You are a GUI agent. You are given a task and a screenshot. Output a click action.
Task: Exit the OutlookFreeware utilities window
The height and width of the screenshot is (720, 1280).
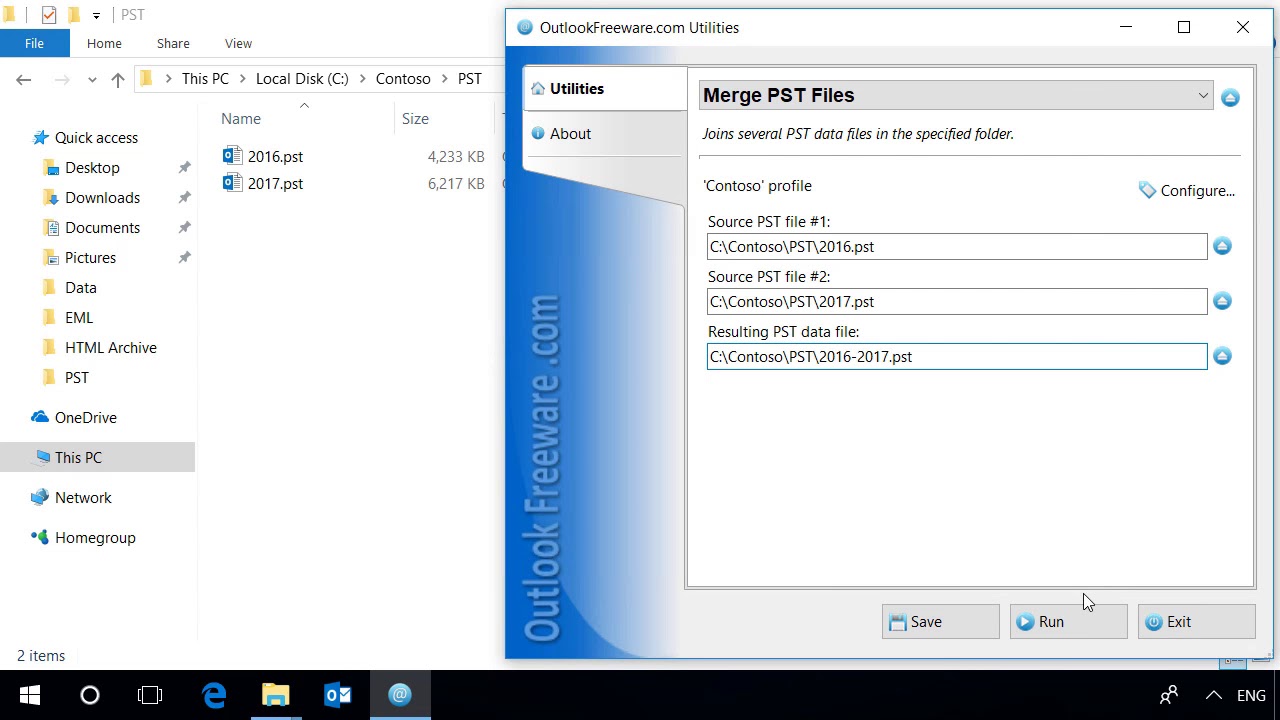1196,622
